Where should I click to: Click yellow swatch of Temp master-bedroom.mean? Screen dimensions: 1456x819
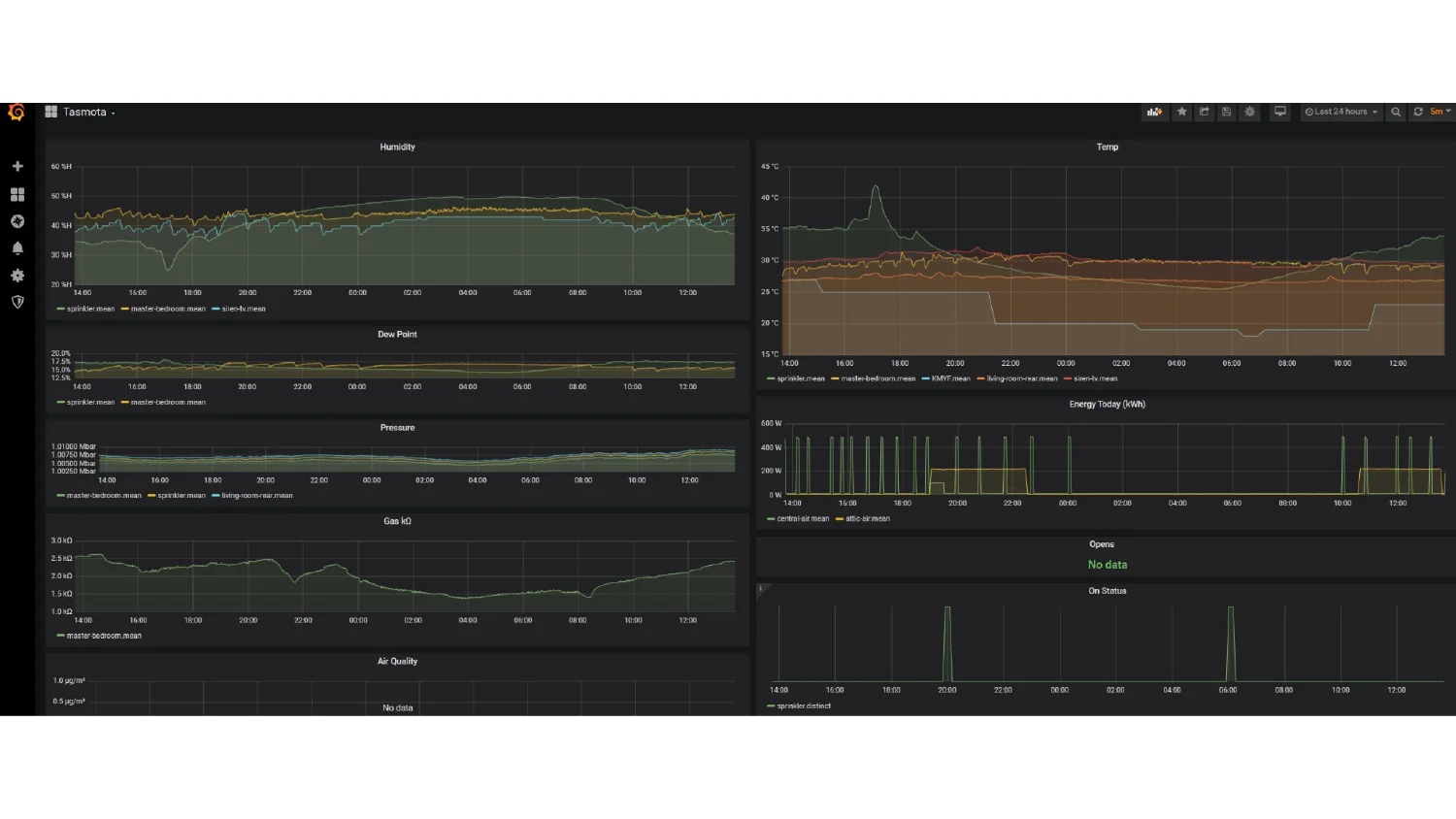click(x=835, y=379)
